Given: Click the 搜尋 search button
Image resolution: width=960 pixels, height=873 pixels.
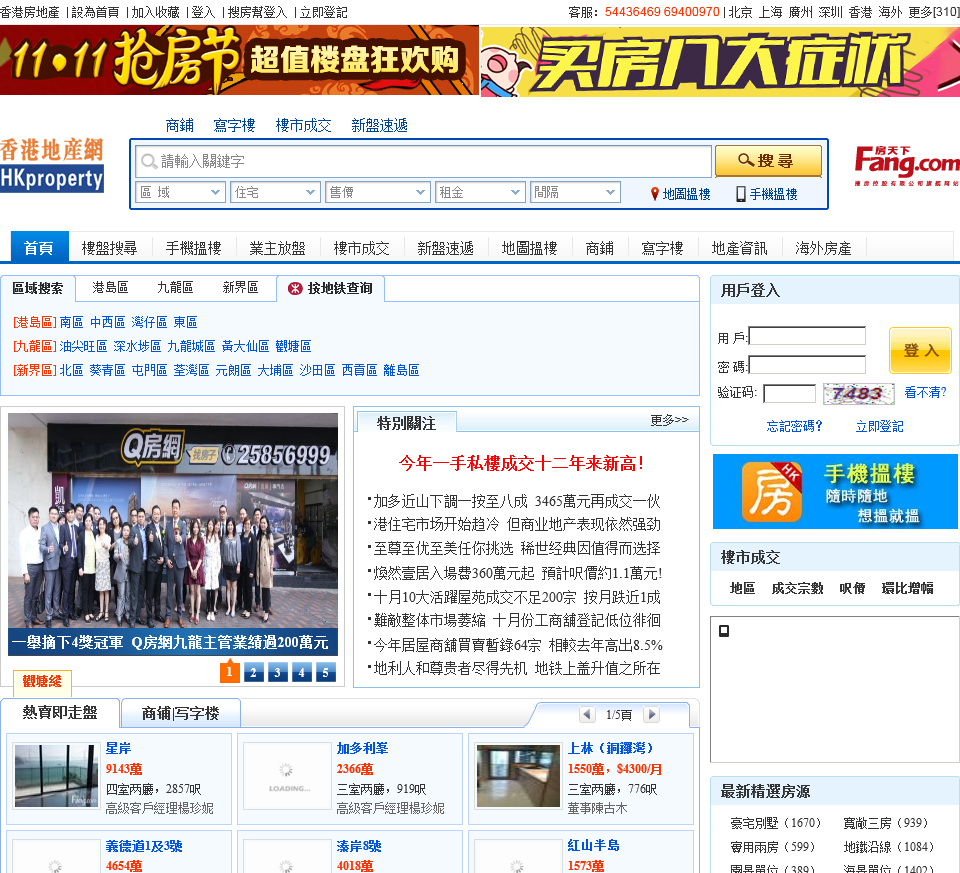Looking at the screenshot, I should tap(768, 161).
